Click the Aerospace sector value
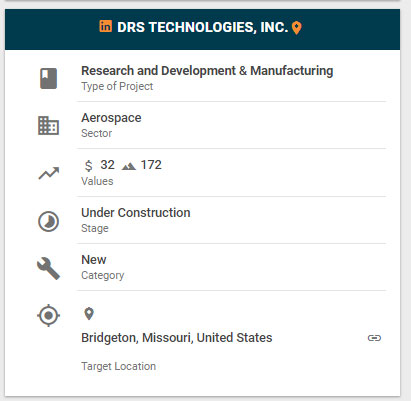The height and width of the screenshot is (401, 411). (x=111, y=118)
